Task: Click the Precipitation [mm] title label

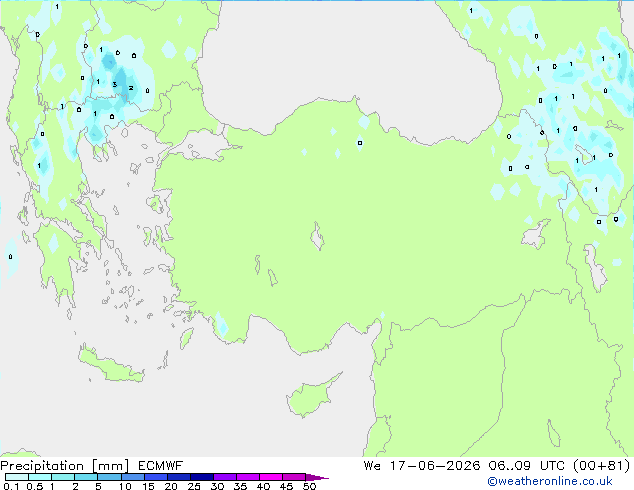Action: pyautogui.click(x=64, y=466)
